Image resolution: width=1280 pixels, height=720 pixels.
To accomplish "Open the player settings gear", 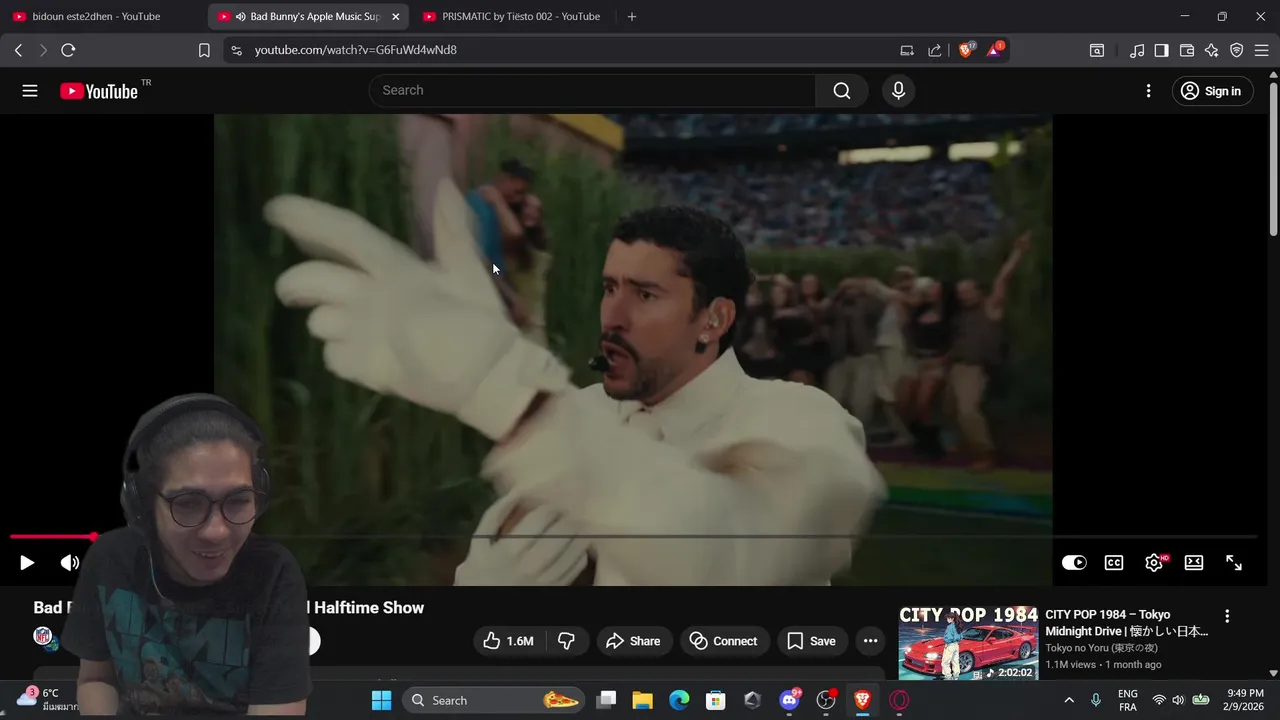I will click(1154, 563).
